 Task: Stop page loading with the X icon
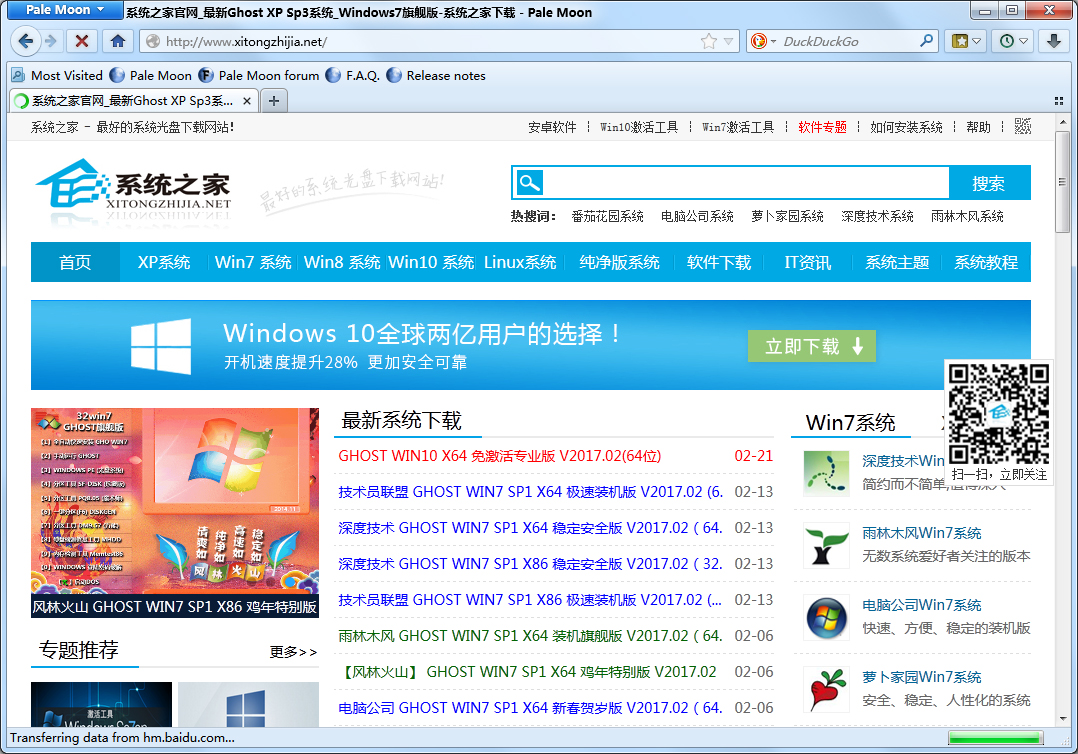pos(83,41)
